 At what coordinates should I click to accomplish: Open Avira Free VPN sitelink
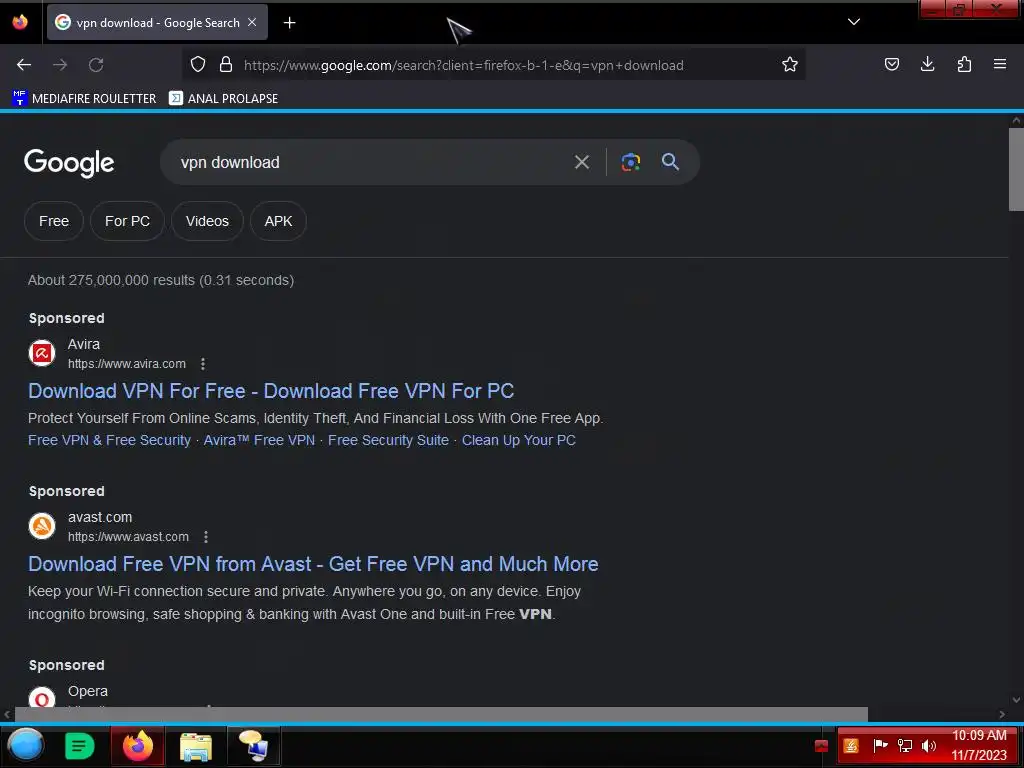[259, 440]
